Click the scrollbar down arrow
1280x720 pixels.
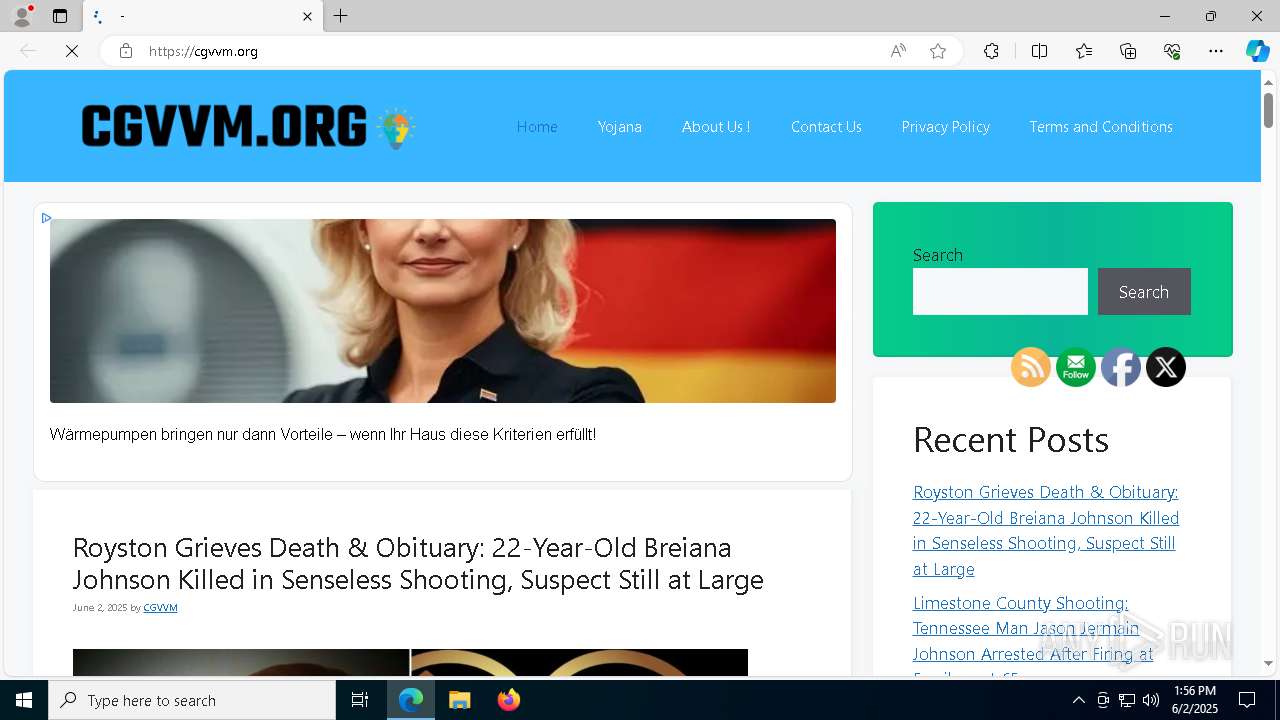click(1268, 663)
